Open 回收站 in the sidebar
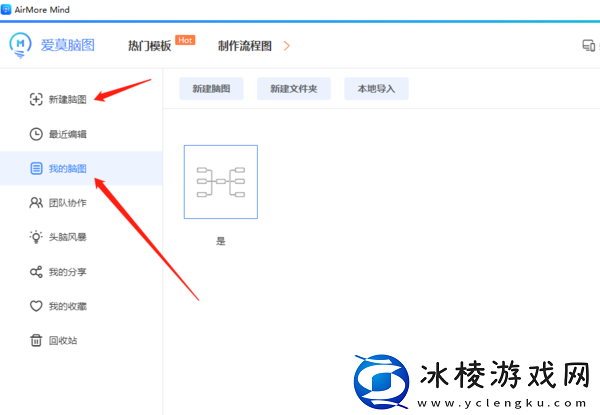This screenshot has width=600, height=415. click(x=63, y=341)
